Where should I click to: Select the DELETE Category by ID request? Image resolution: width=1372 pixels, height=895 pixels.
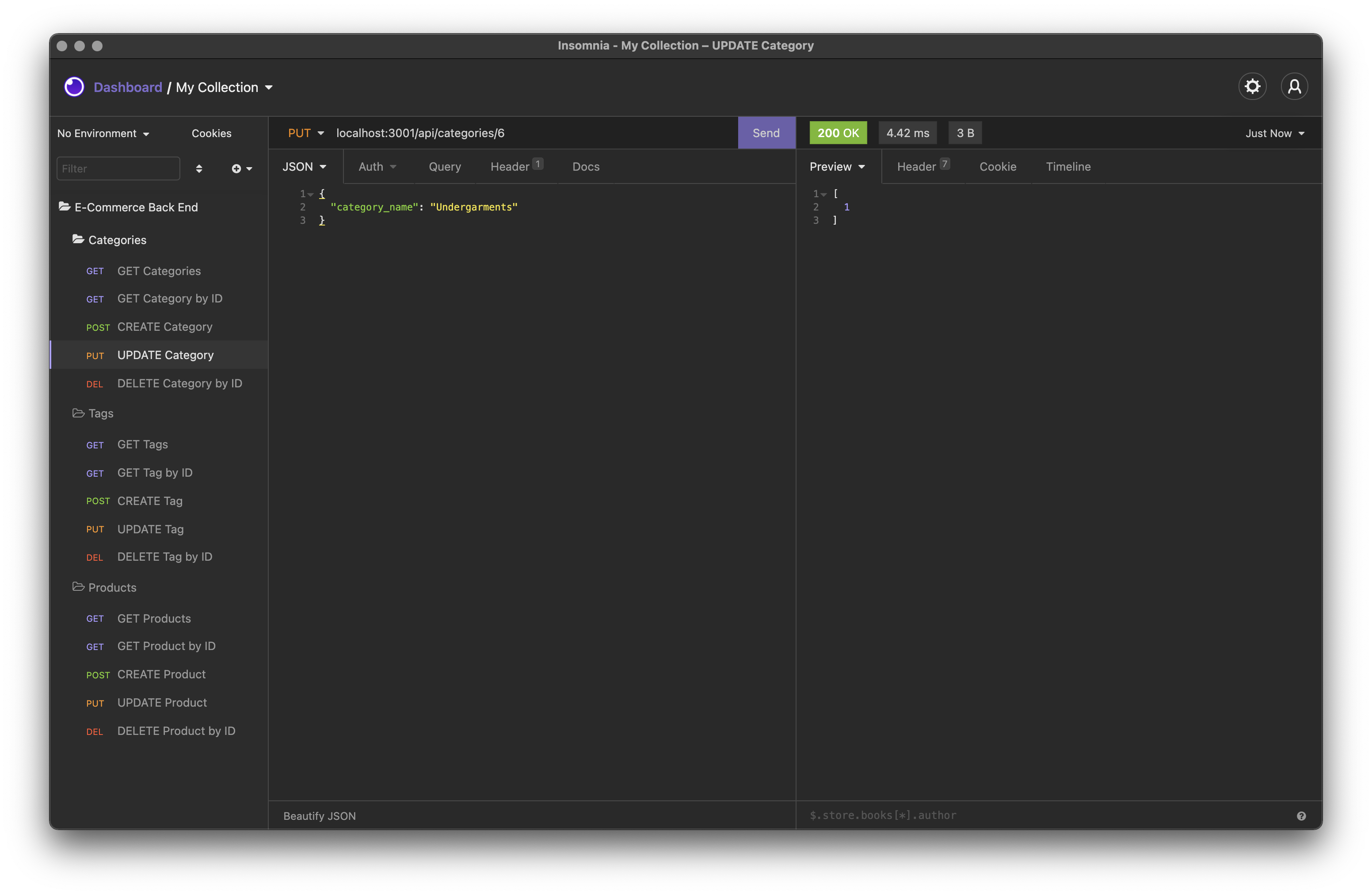tap(179, 383)
